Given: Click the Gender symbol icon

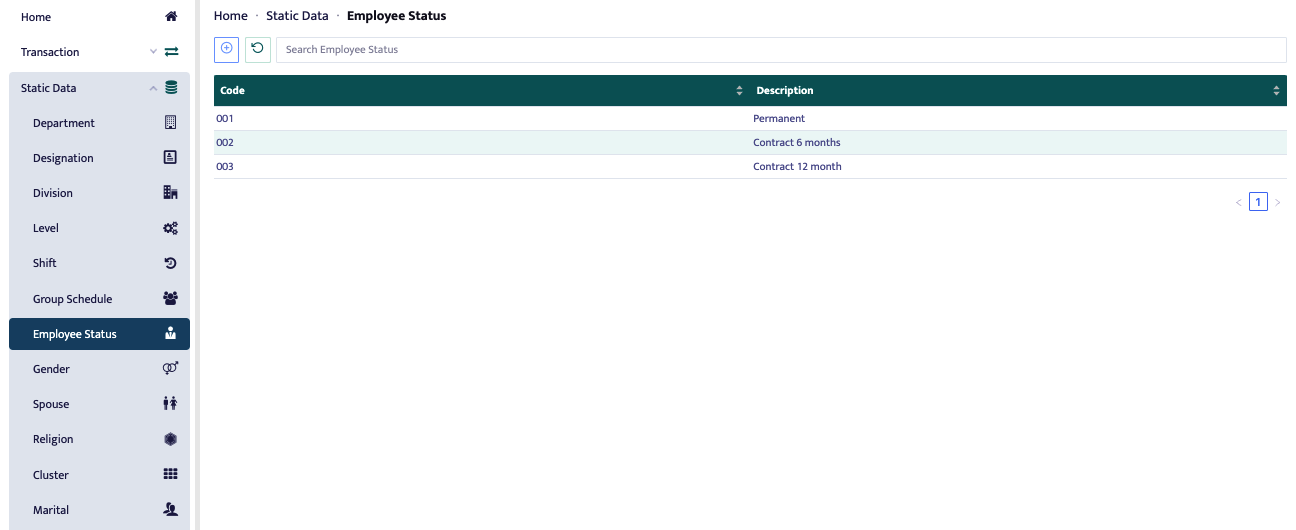Looking at the screenshot, I should [x=170, y=369].
